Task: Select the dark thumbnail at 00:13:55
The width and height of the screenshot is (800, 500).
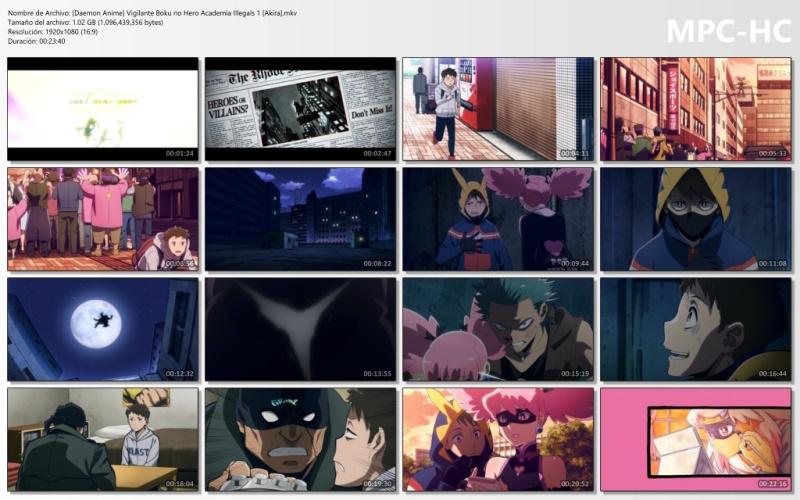Action: [301, 329]
